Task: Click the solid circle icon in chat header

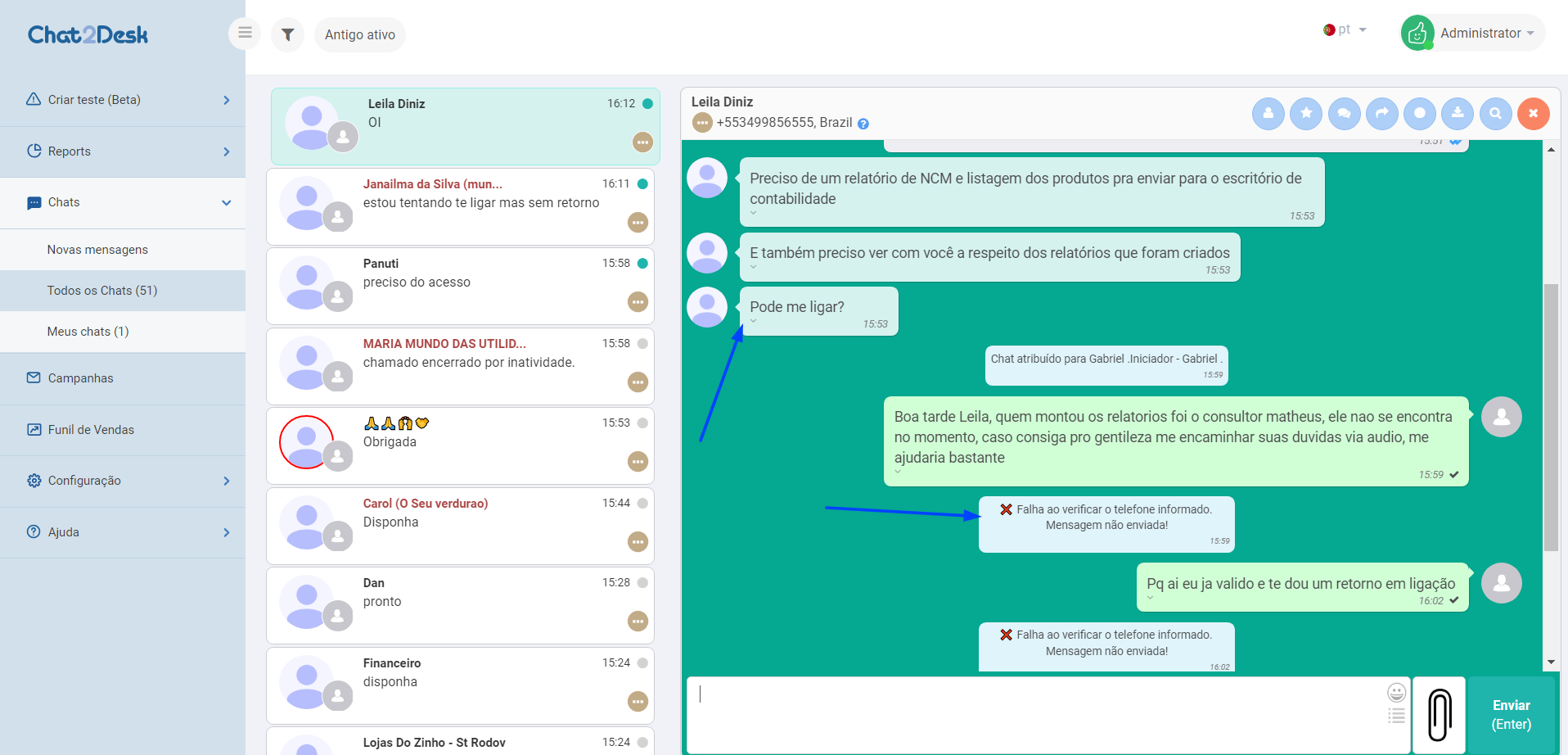Action: [x=1420, y=113]
